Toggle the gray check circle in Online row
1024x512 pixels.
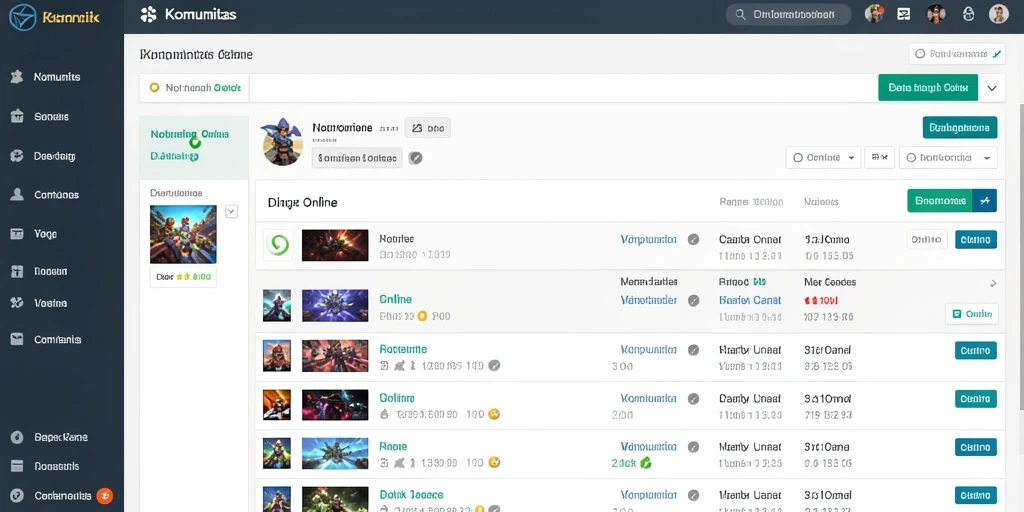coord(694,300)
